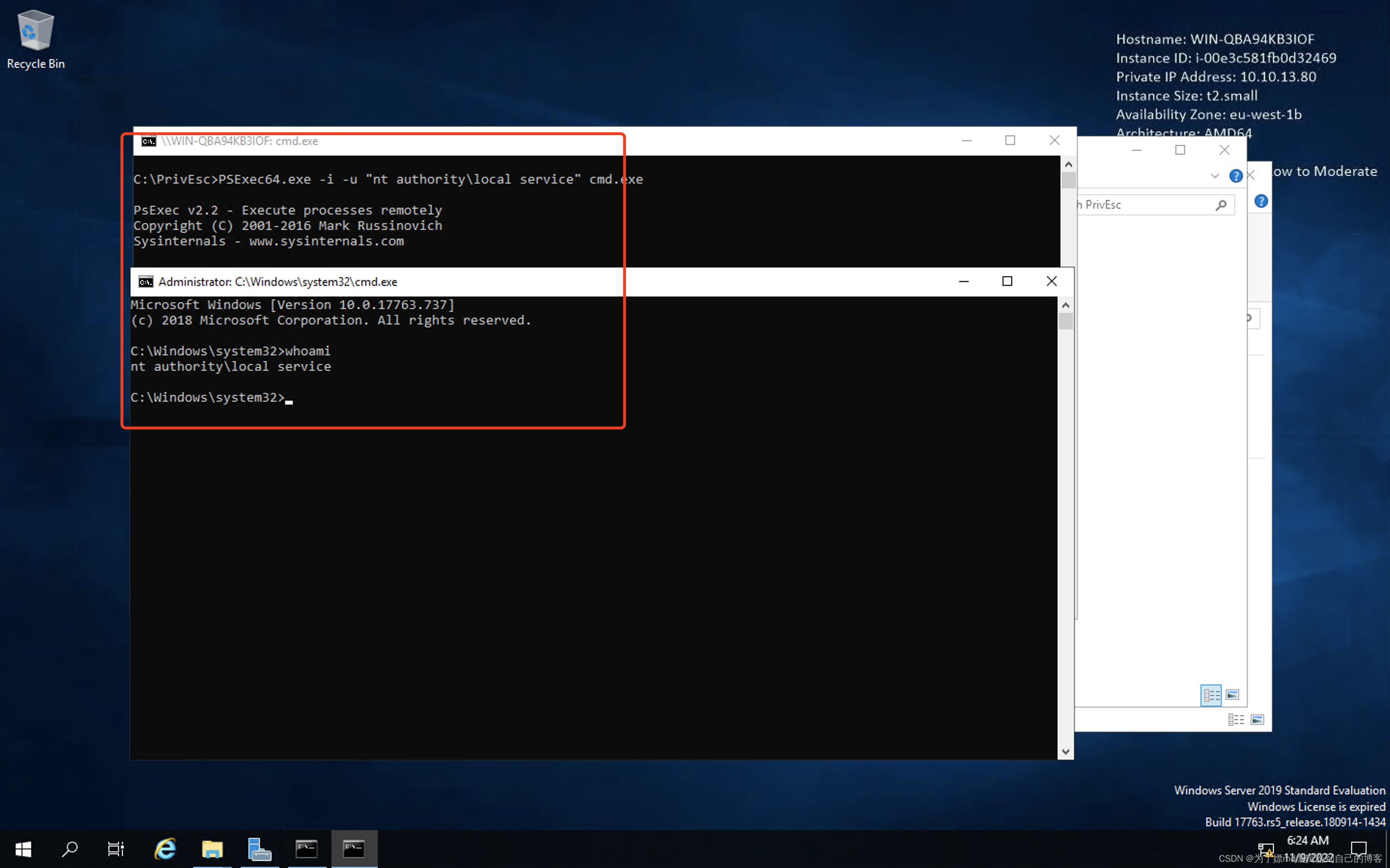Screen dimensions: 1390x868
Task: Click the question mark help button
Action: [1236, 176]
